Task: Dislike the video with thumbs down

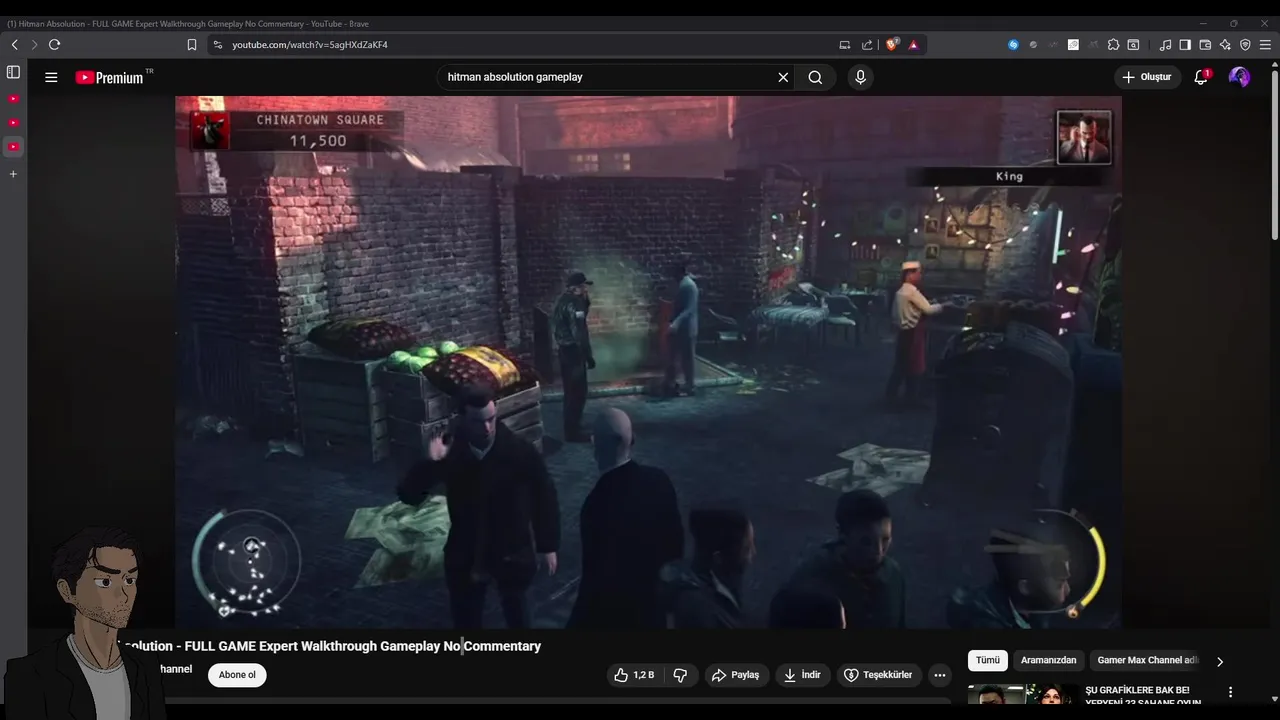Action: [x=680, y=675]
